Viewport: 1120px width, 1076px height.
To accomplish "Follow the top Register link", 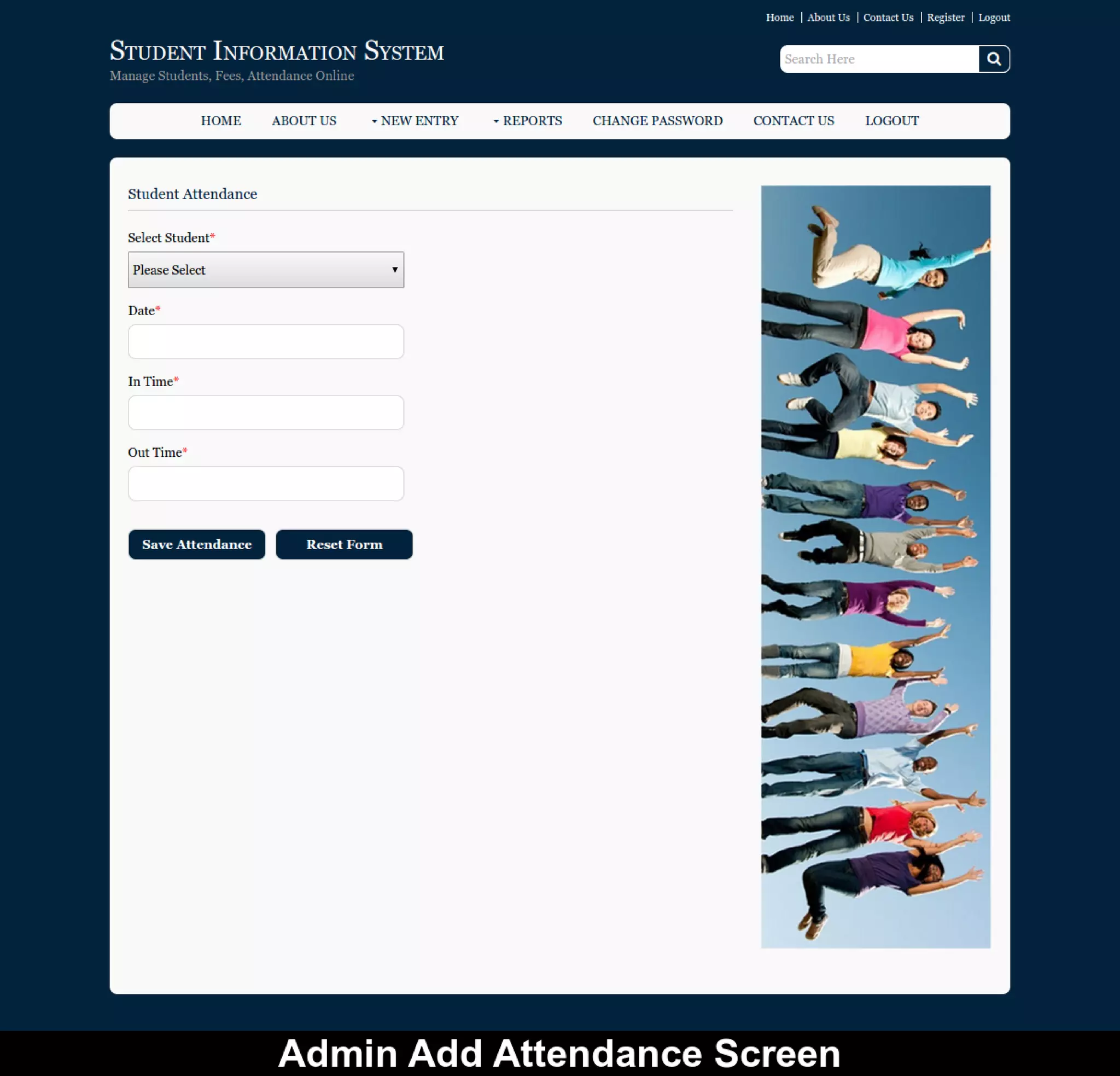I will point(946,18).
